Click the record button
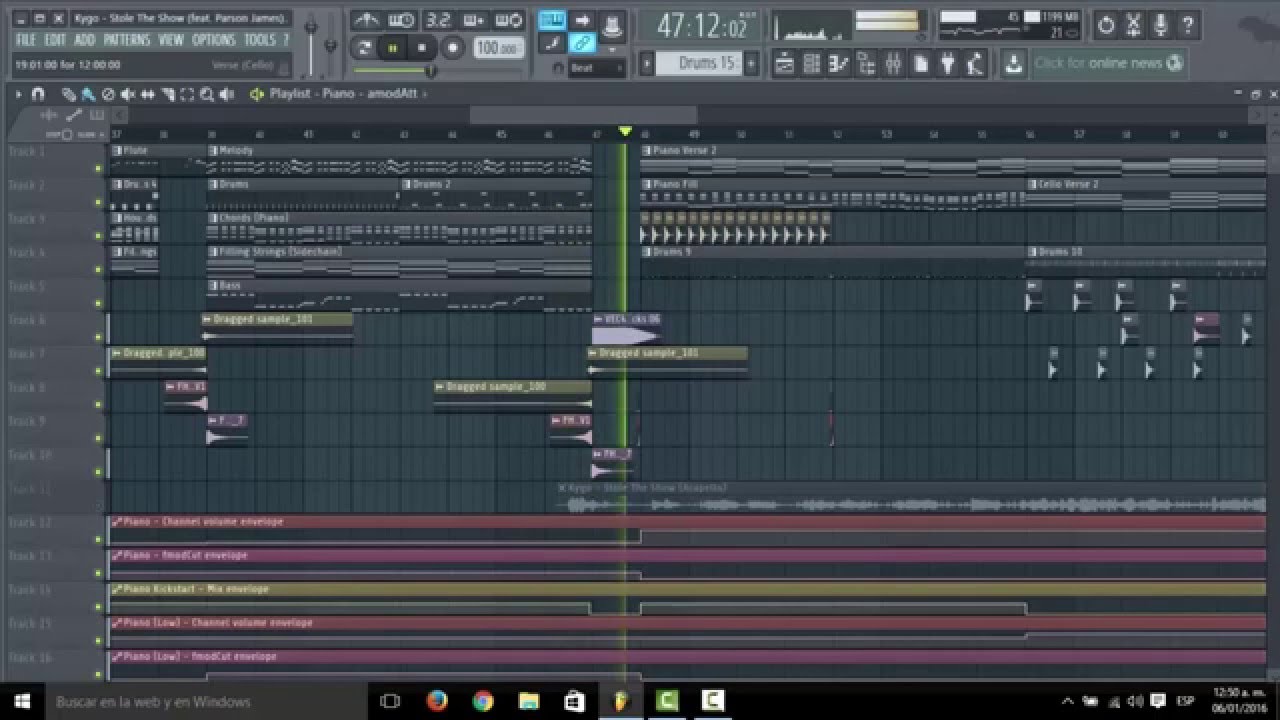 tap(453, 47)
